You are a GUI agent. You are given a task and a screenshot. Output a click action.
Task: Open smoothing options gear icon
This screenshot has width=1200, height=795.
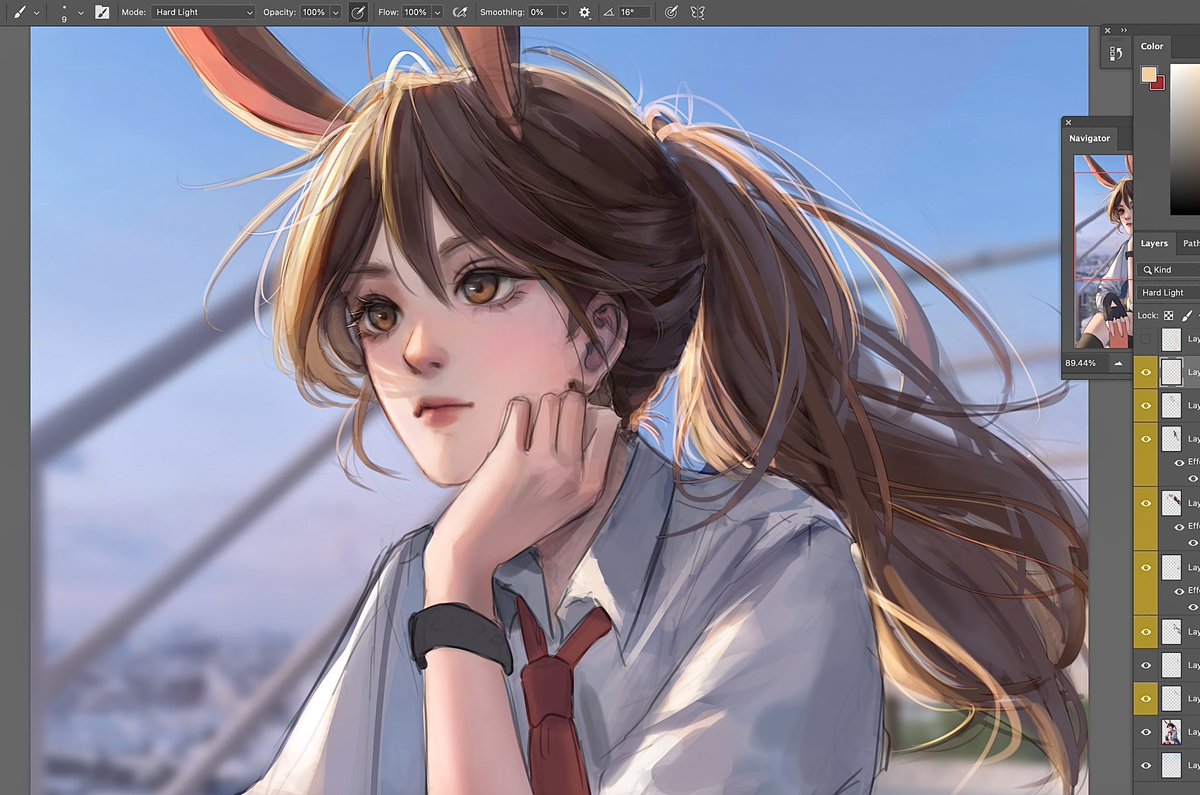tap(585, 12)
